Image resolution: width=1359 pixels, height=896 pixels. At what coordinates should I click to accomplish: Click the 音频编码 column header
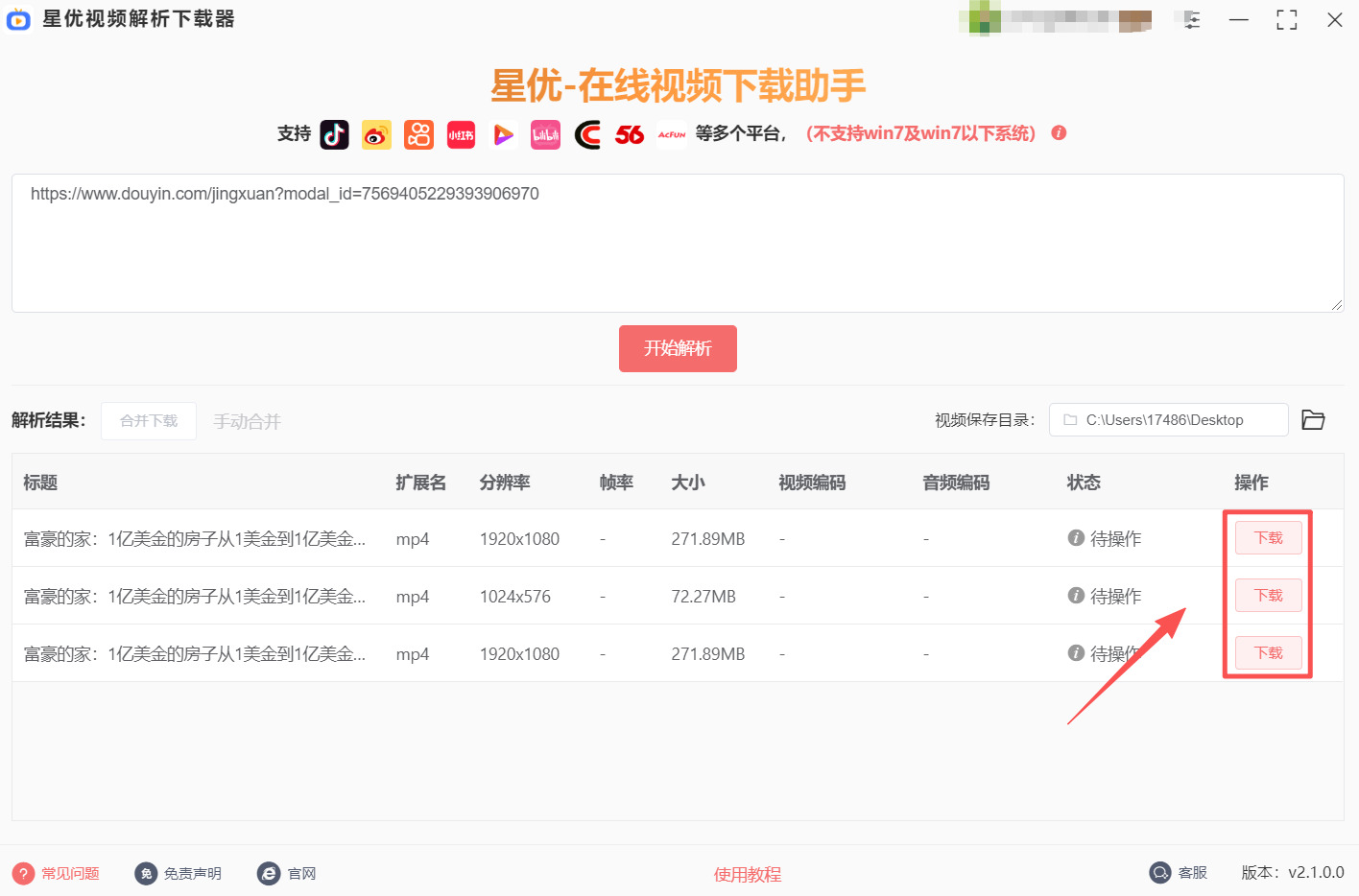(x=956, y=483)
